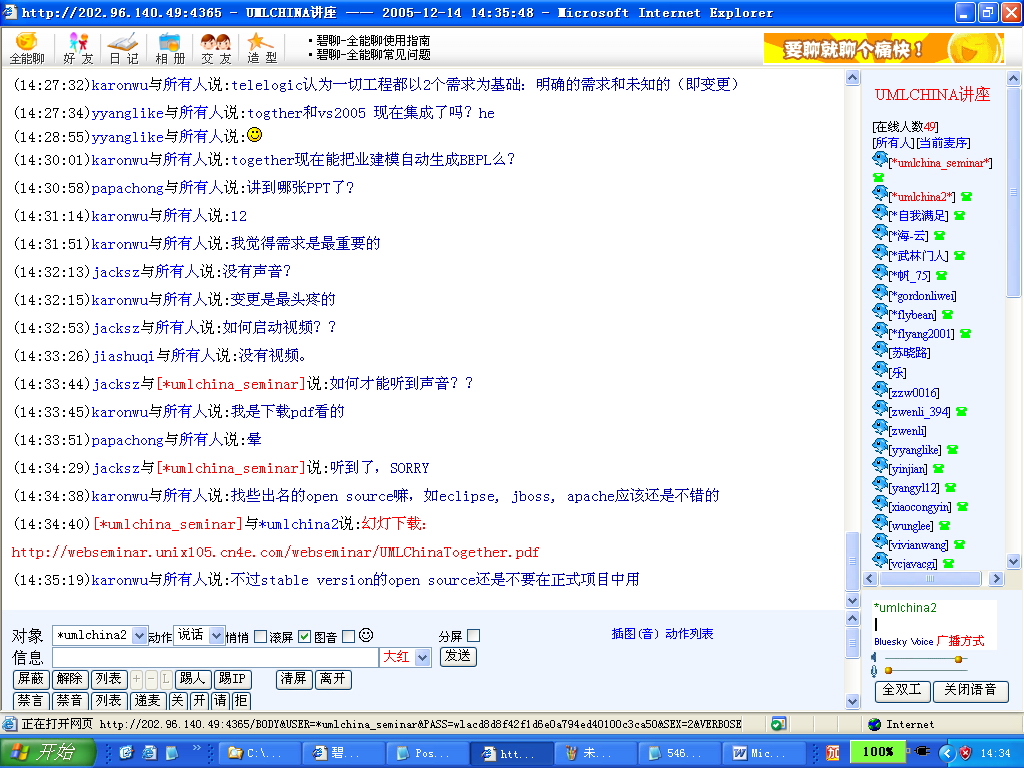
Task: Click green phone icon next to vivianwang
Action: tap(959, 544)
